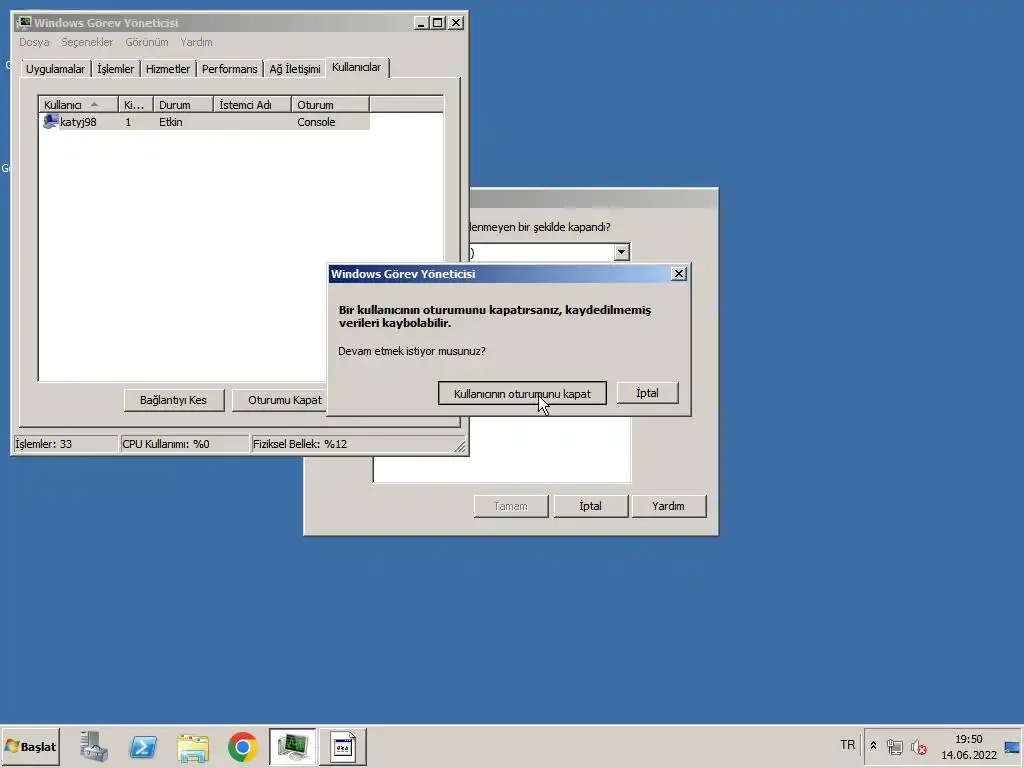Image resolution: width=1024 pixels, height=768 pixels.
Task: Open Windows Explorer folder icon in taskbar
Action: [193, 746]
